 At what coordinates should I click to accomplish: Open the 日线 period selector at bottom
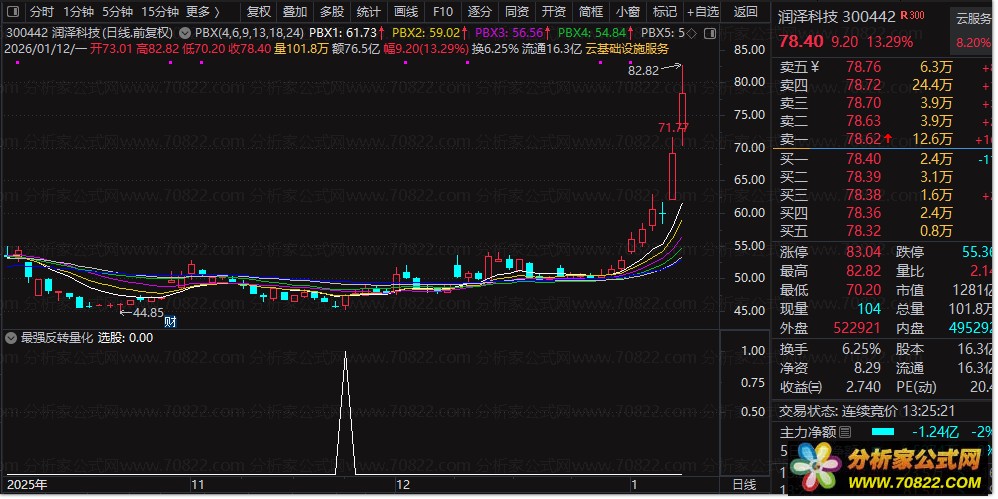(745, 484)
